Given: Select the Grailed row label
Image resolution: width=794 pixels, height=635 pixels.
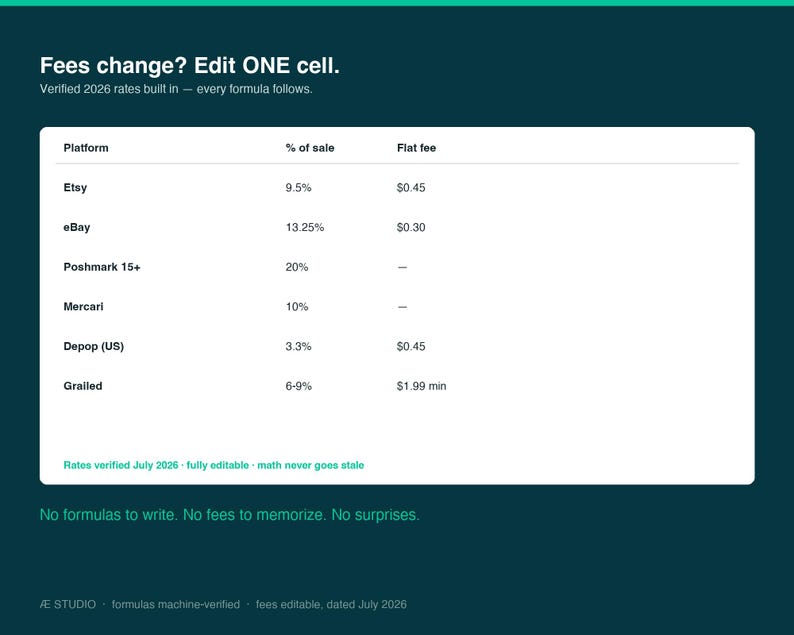Looking at the screenshot, I should pyautogui.click(x=83, y=386).
